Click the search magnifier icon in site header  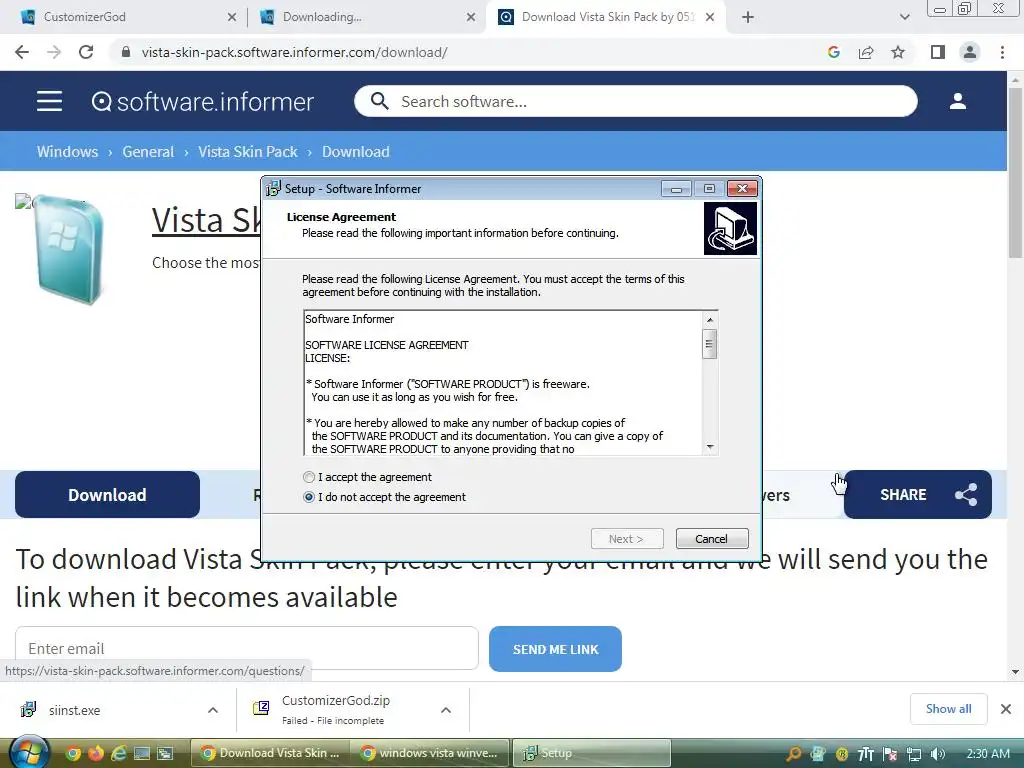pos(379,101)
